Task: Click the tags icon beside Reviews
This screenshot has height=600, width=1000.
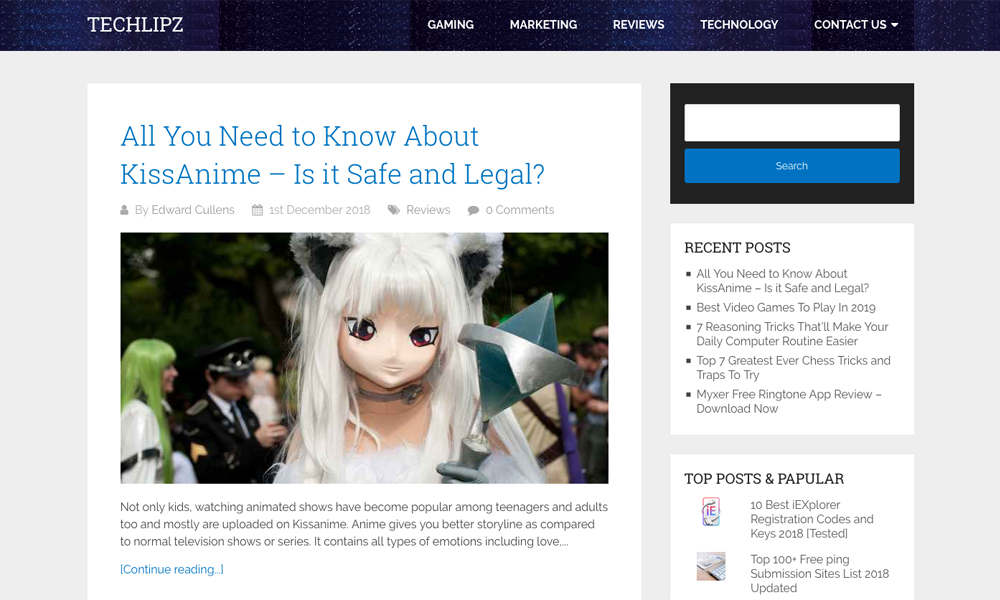Action: tap(394, 210)
